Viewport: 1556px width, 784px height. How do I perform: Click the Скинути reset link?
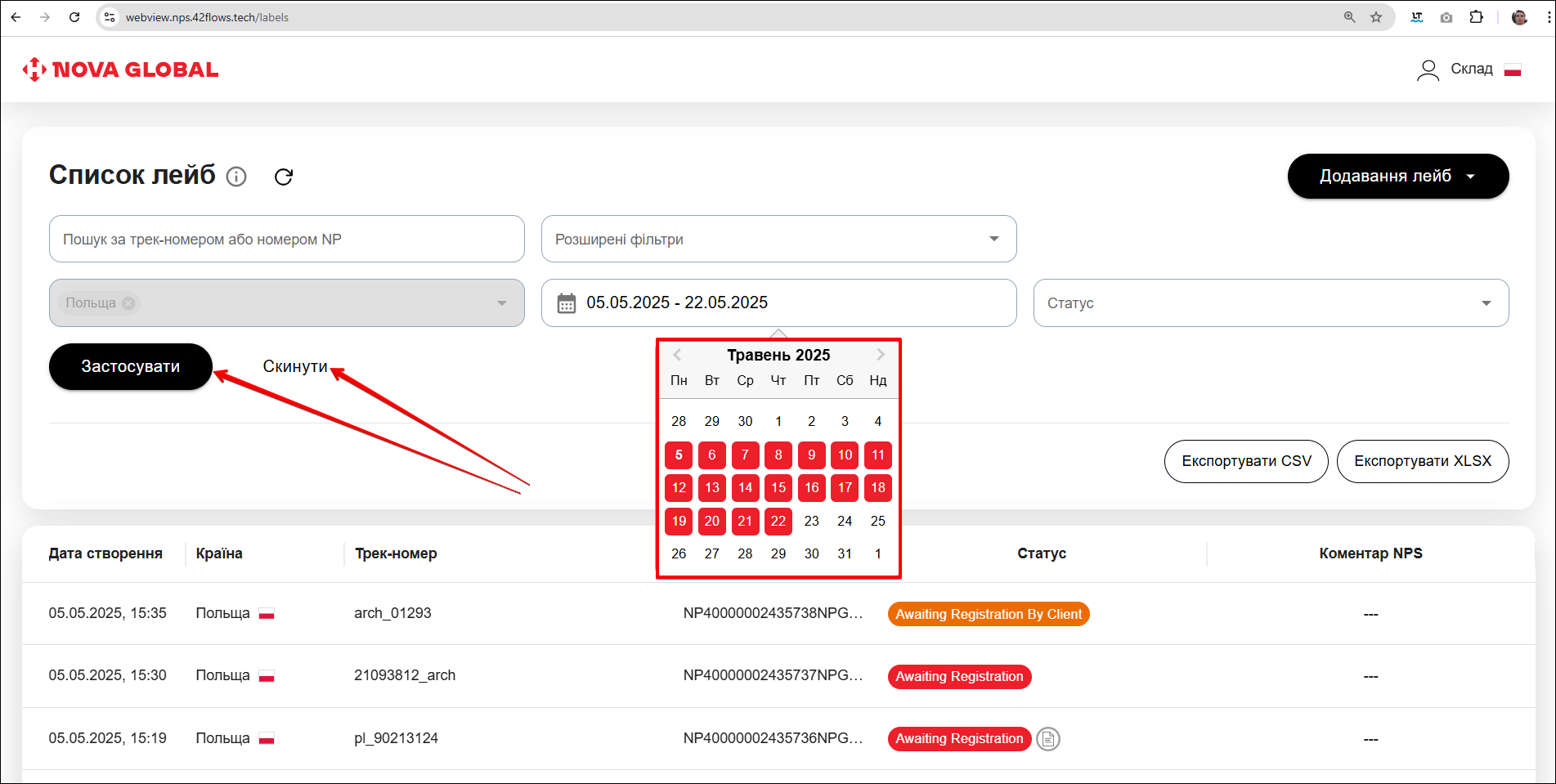(294, 366)
